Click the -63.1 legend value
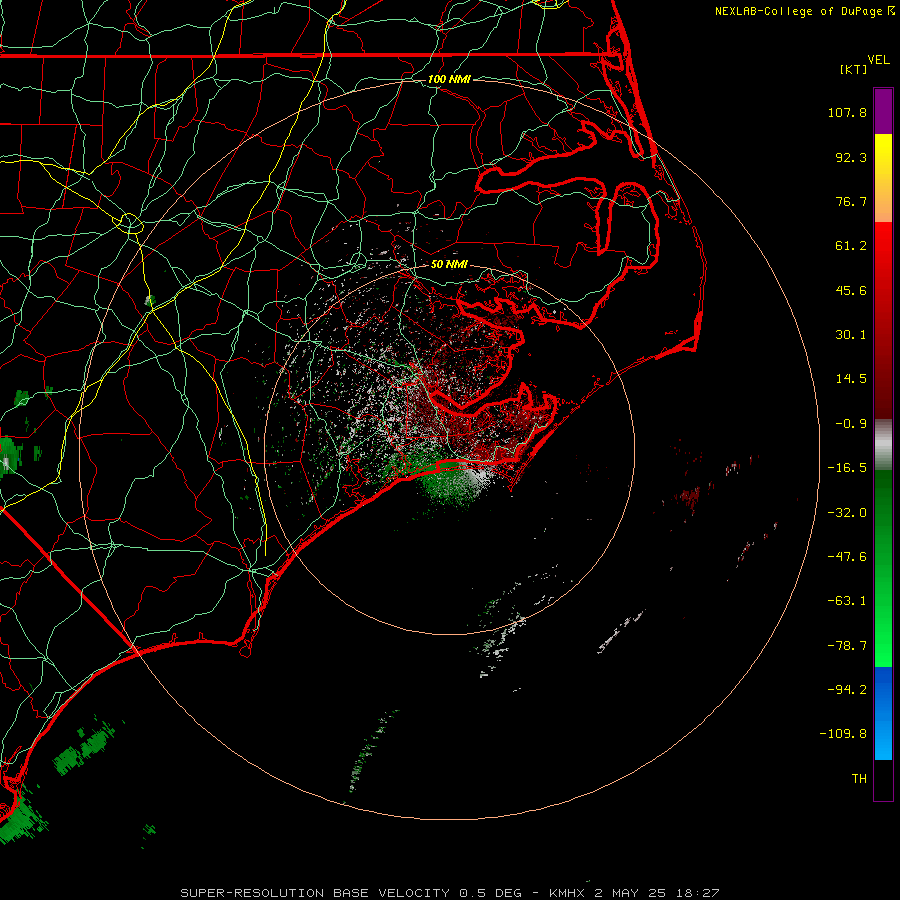The width and height of the screenshot is (900, 900). (x=847, y=601)
